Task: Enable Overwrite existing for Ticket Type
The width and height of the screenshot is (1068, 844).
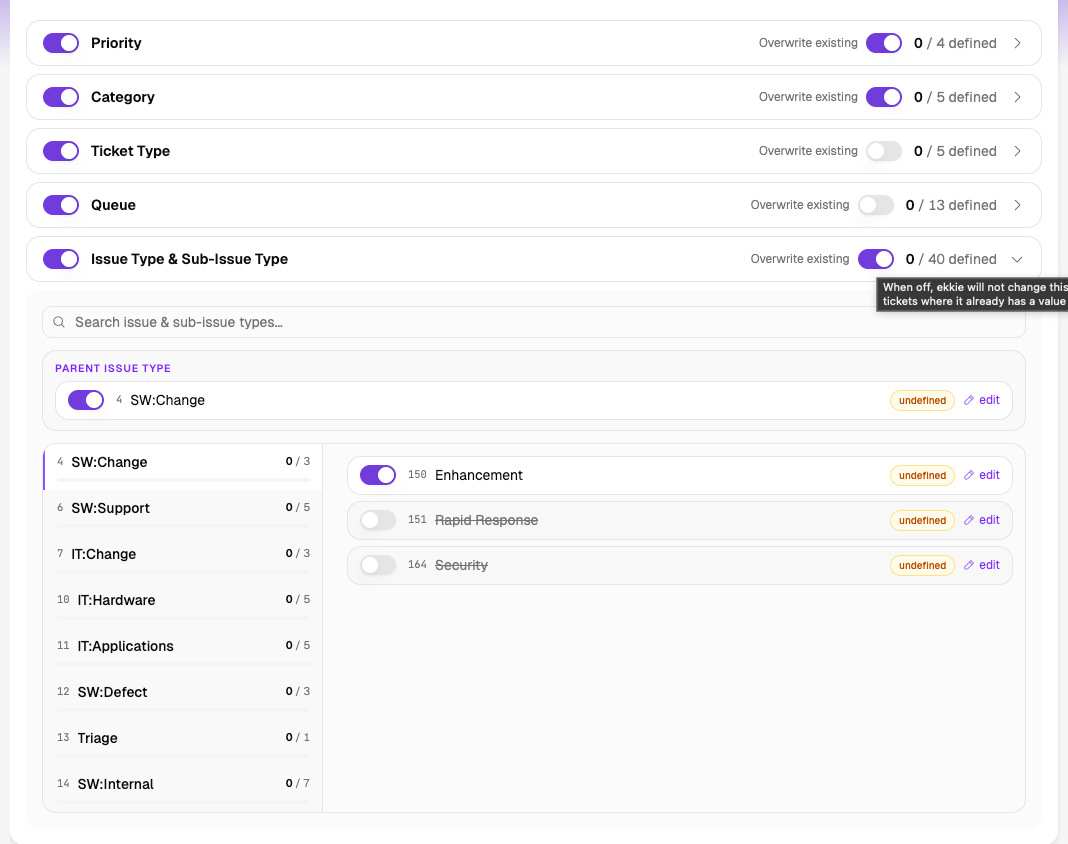Action: [x=883, y=151]
